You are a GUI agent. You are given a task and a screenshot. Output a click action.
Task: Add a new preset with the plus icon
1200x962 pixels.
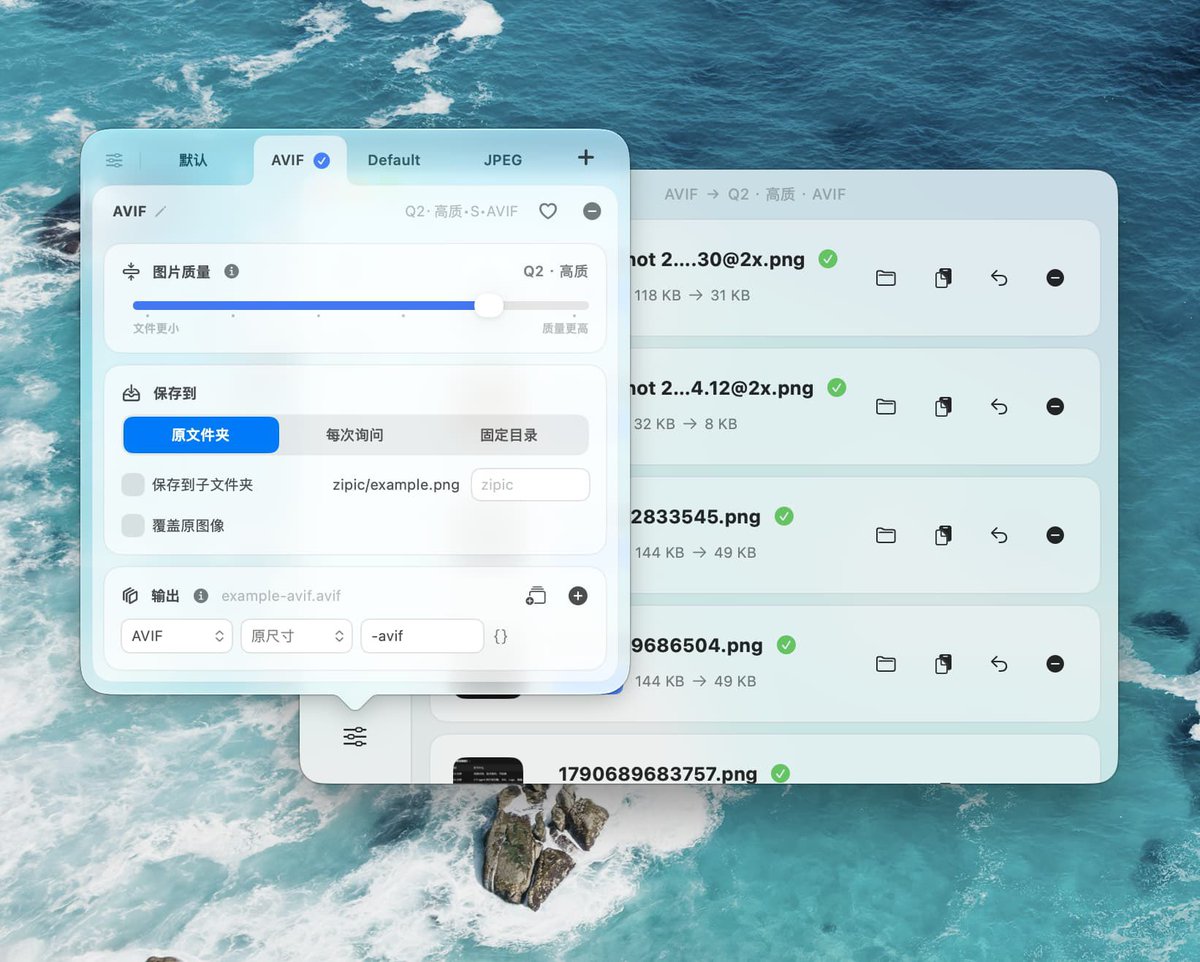coord(586,158)
